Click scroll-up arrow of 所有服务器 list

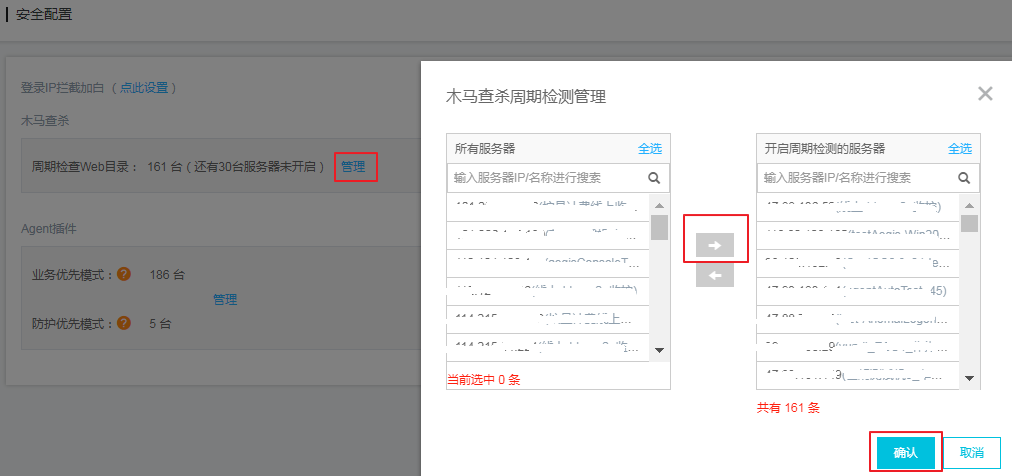tap(659, 206)
